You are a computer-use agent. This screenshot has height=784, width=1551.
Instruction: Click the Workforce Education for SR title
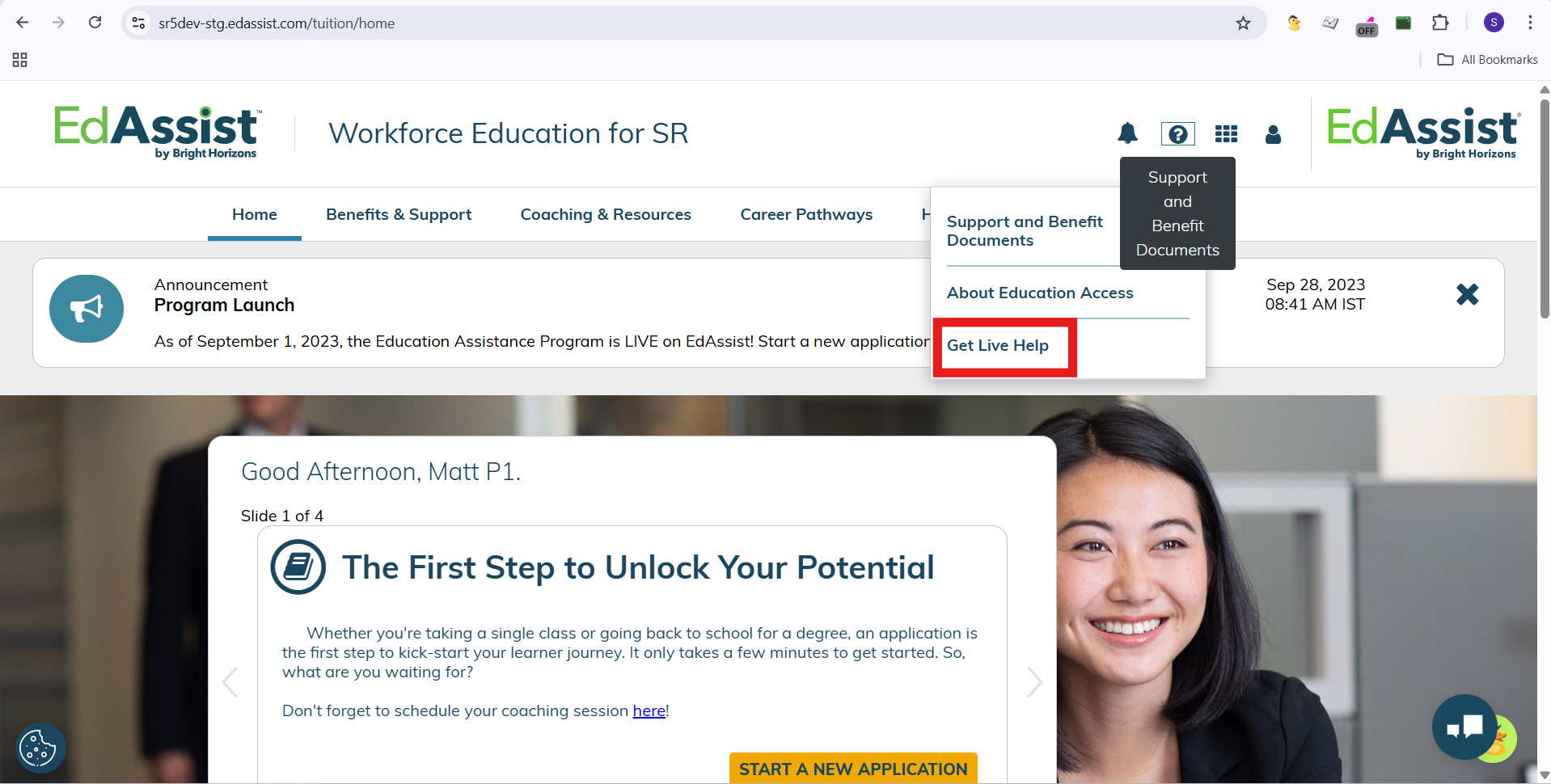click(x=508, y=133)
